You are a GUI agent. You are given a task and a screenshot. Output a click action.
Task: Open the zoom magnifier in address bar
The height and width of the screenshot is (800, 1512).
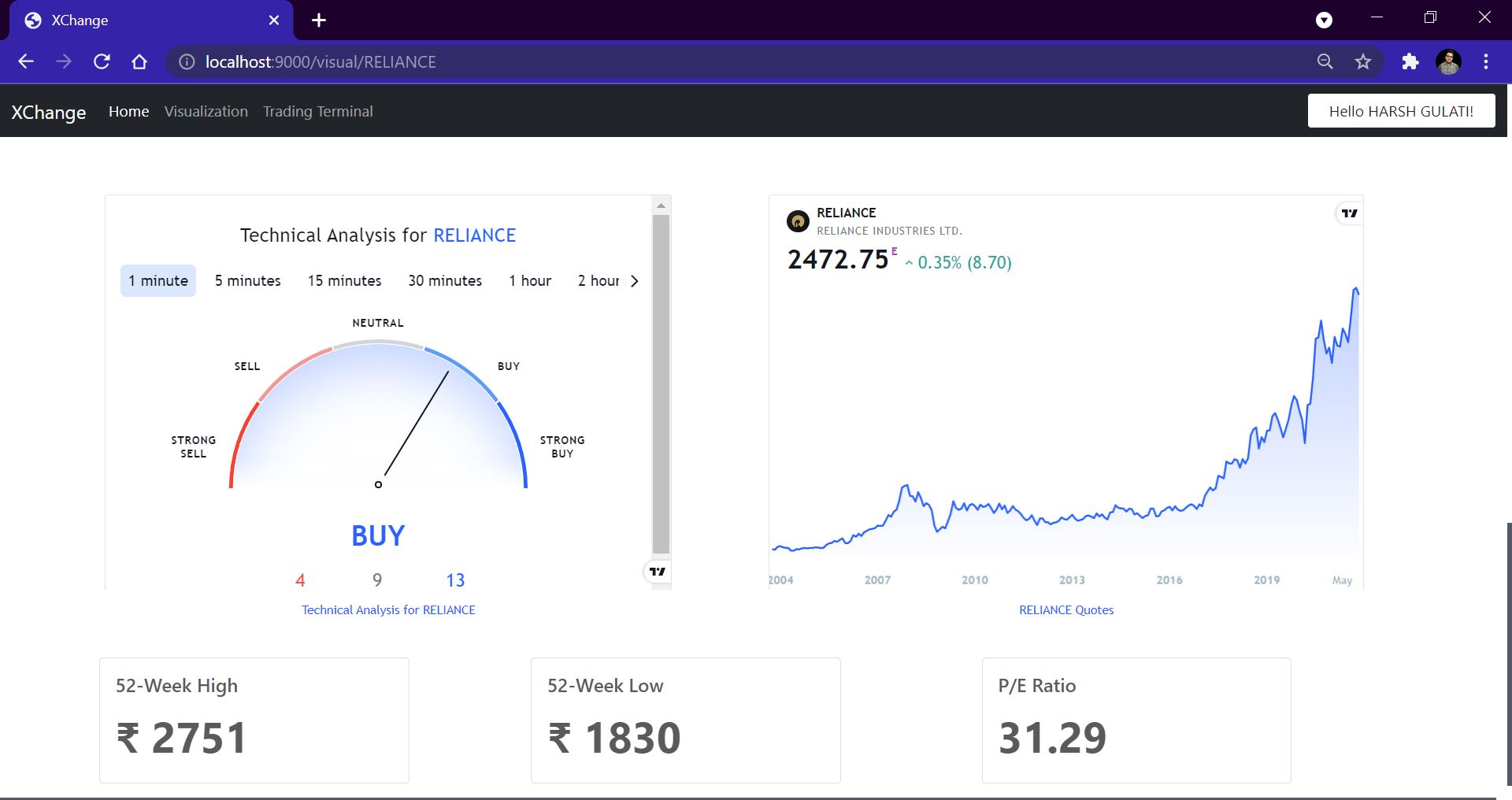1325,61
